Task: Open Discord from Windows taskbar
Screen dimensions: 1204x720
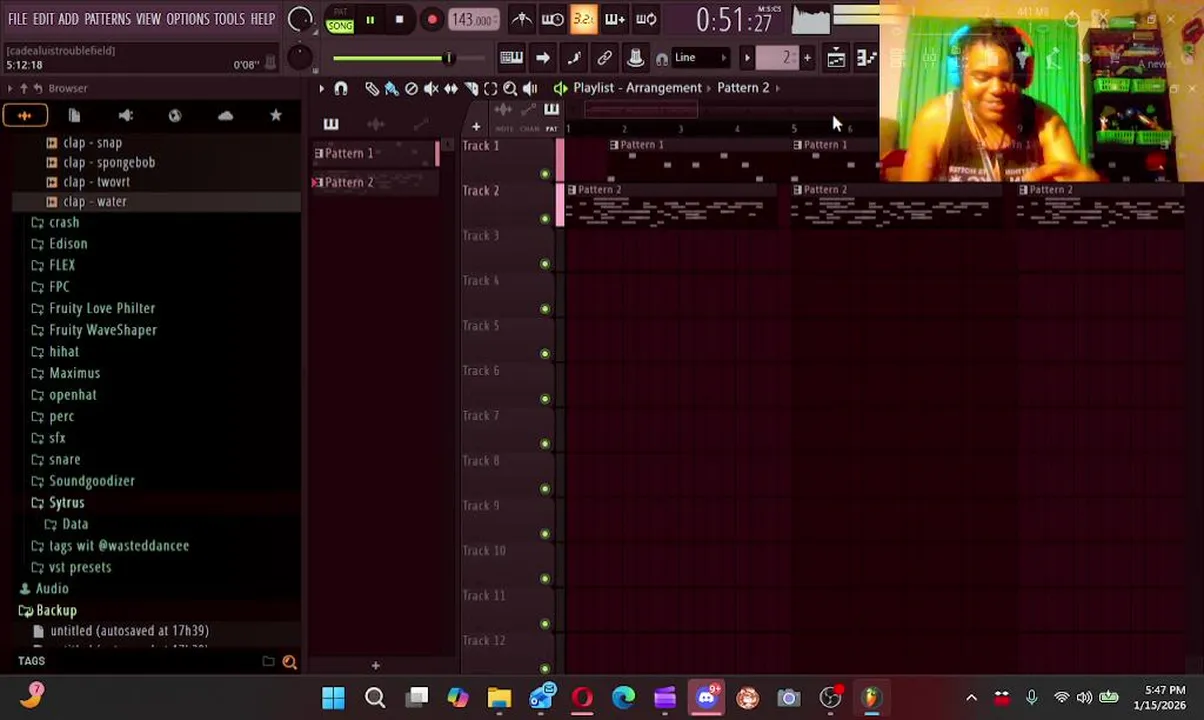Action: tap(706, 697)
